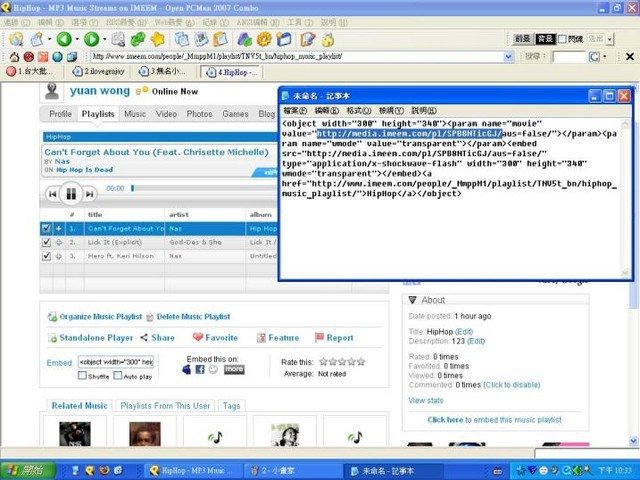Open the Standalone Player link
This screenshot has height=480, width=640.
click(x=91, y=338)
